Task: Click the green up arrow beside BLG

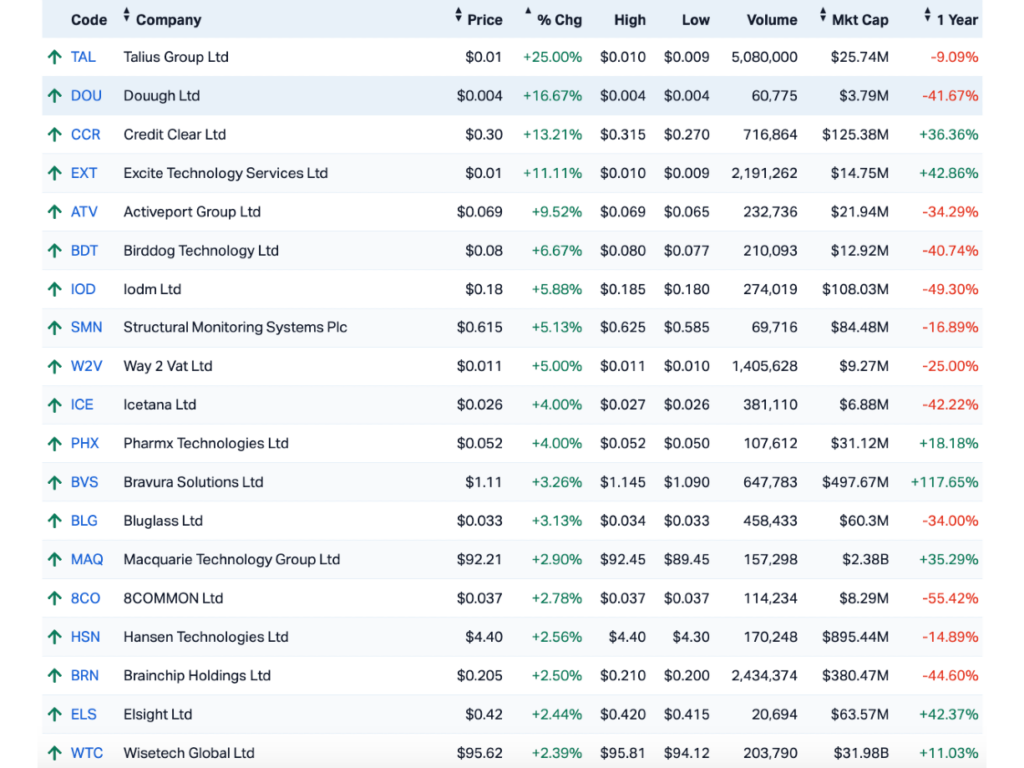Action: 55,521
